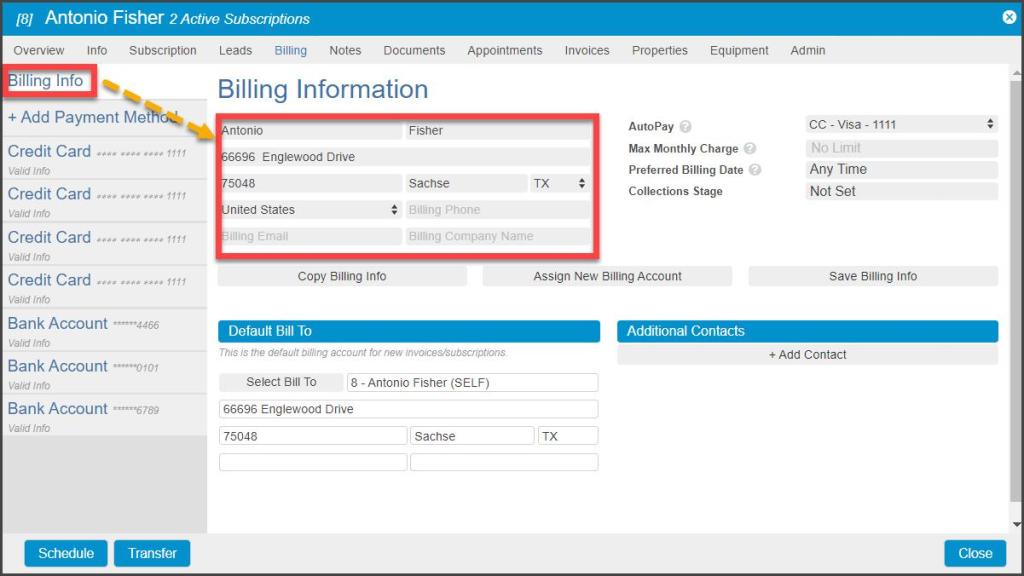Screen dimensions: 1024x576
Task: Add a new contact under Additional Contacts
Action: 807,355
